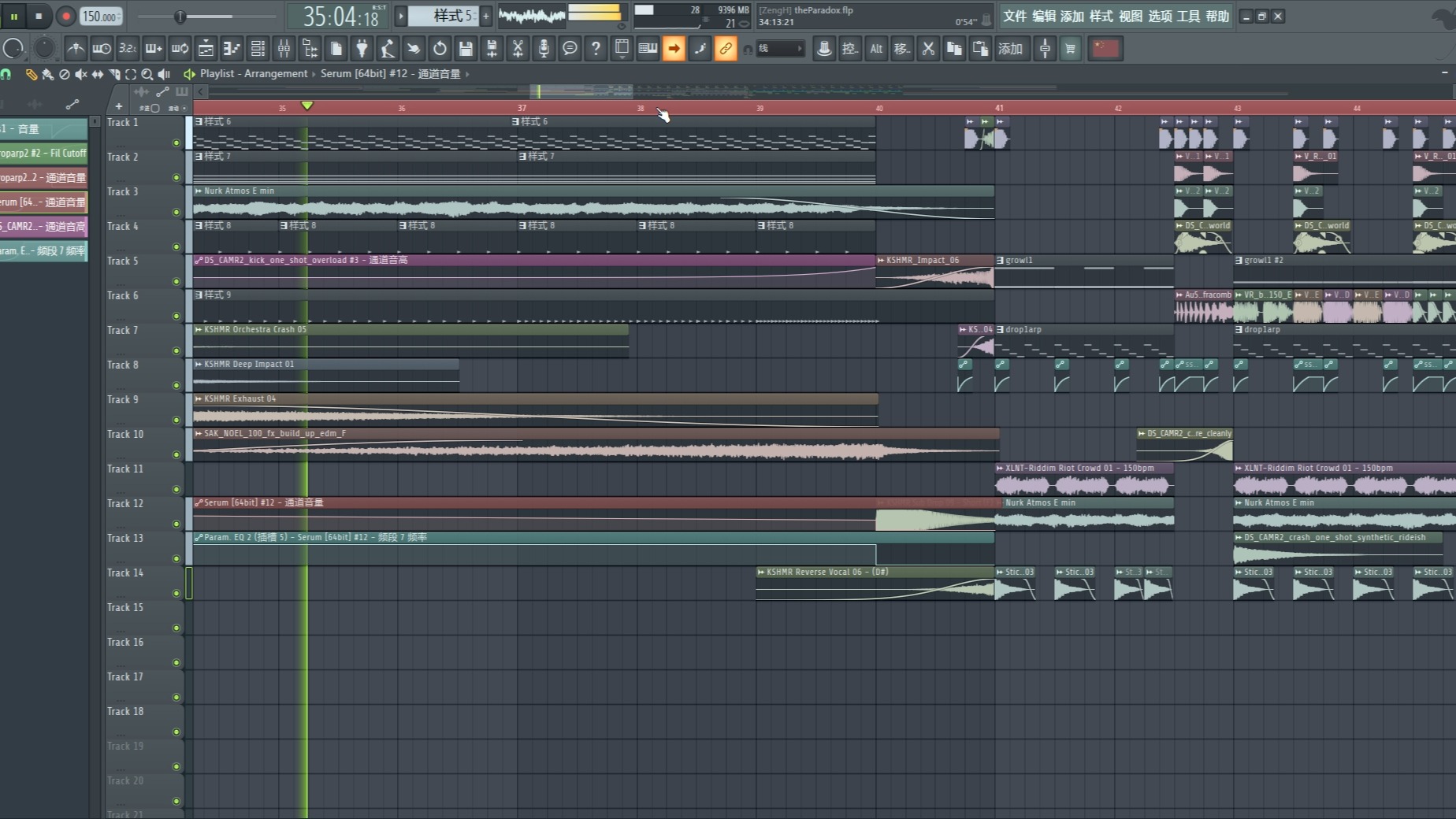Image resolution: width=1456 pixels, height=819 pixels.
Task: Select the playback speaker tool
Action: tap(164, 74)
